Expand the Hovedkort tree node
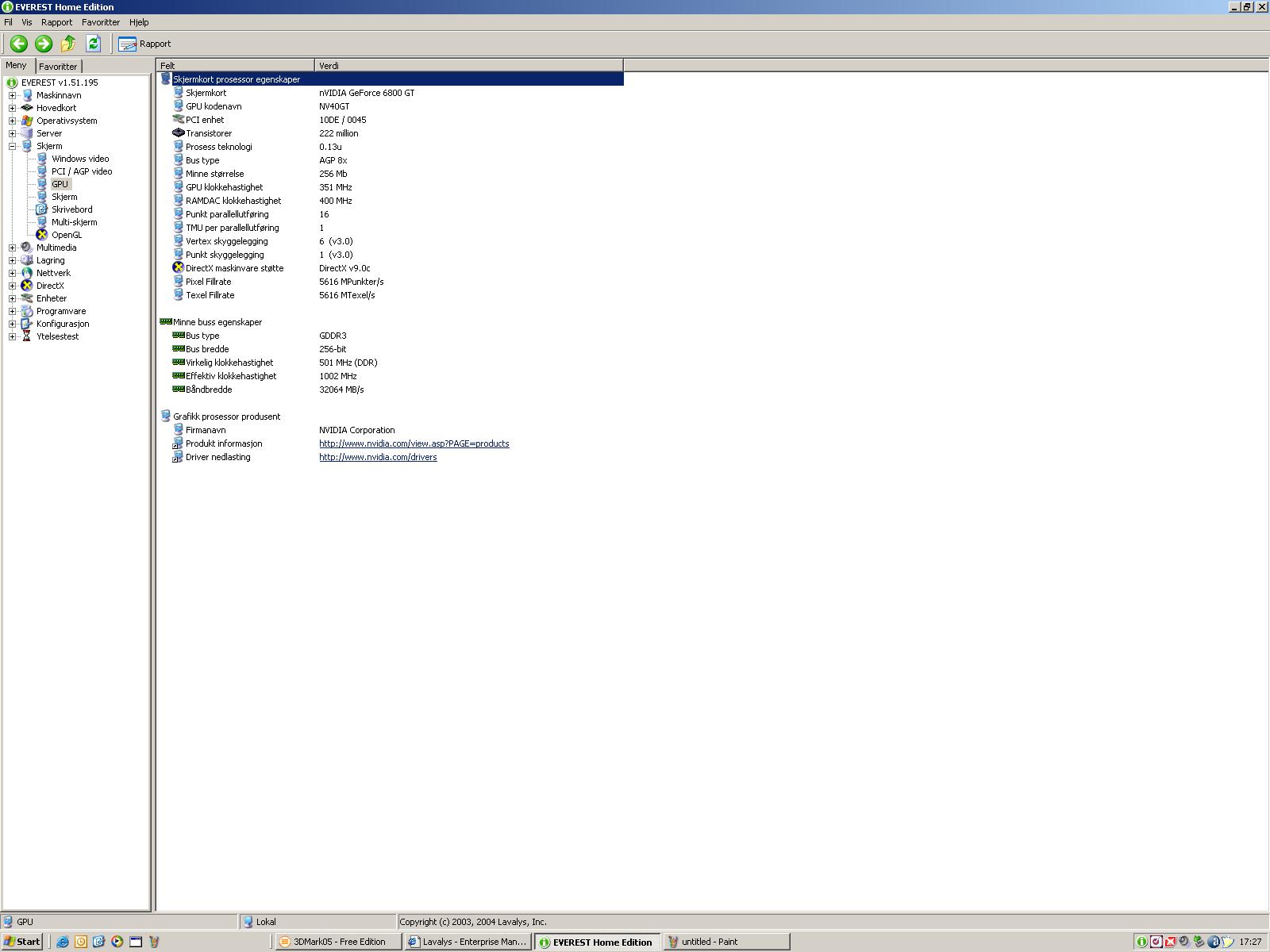 pyautogui.click(x=13, y=108)
